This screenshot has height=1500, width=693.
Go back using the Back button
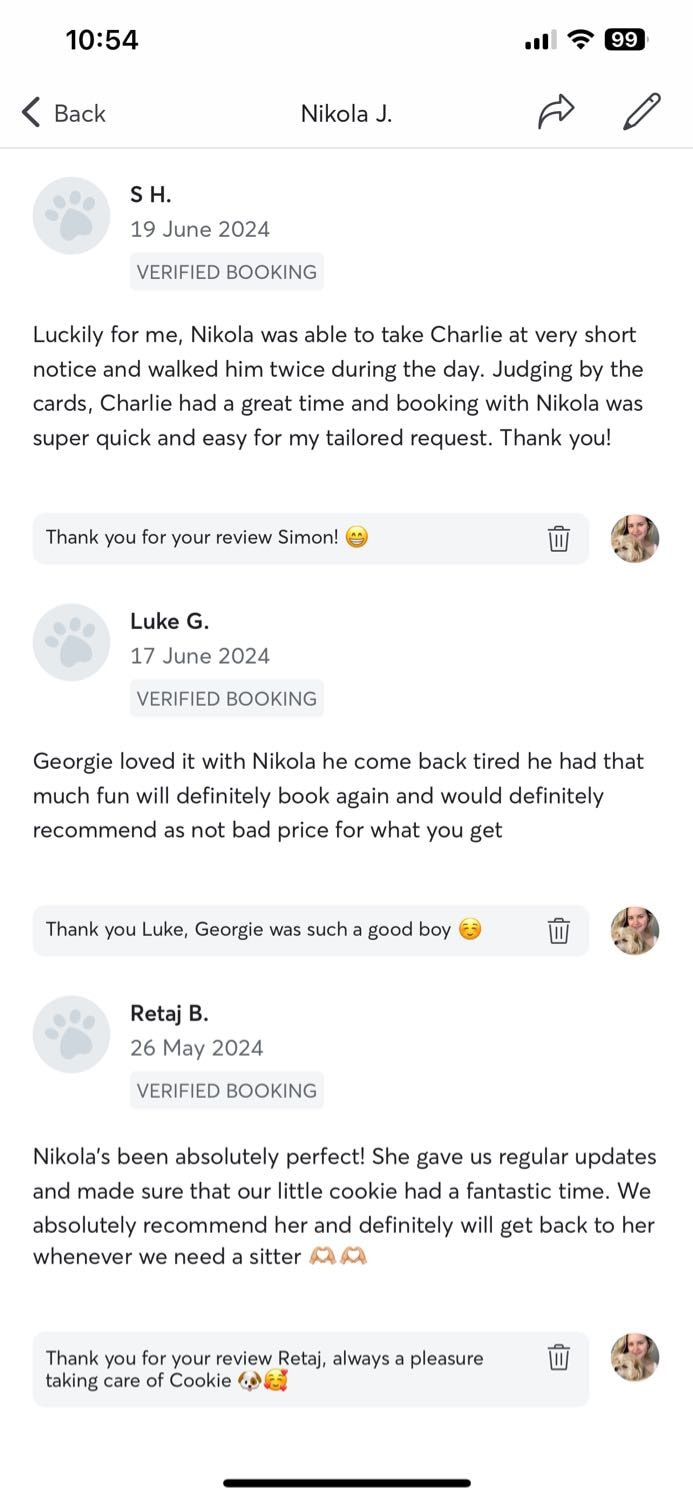[x=64, y=113]
